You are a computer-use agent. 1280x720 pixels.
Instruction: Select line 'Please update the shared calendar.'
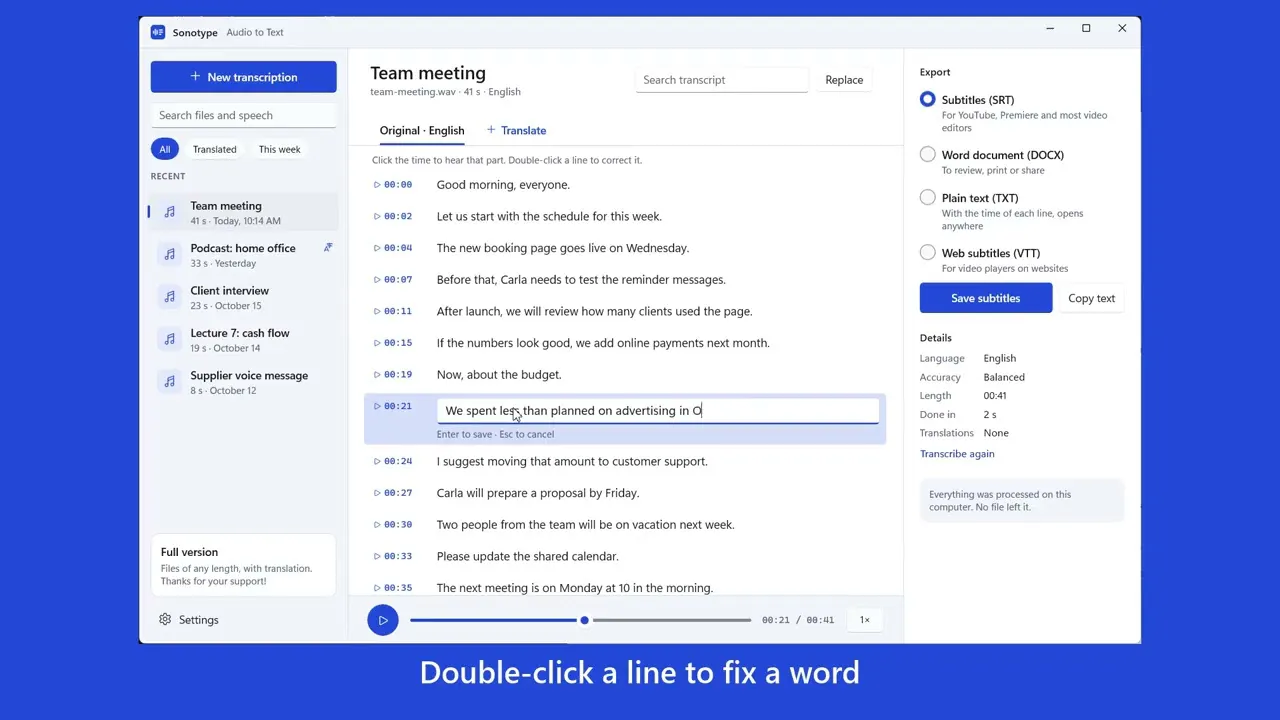pos(528,556)
